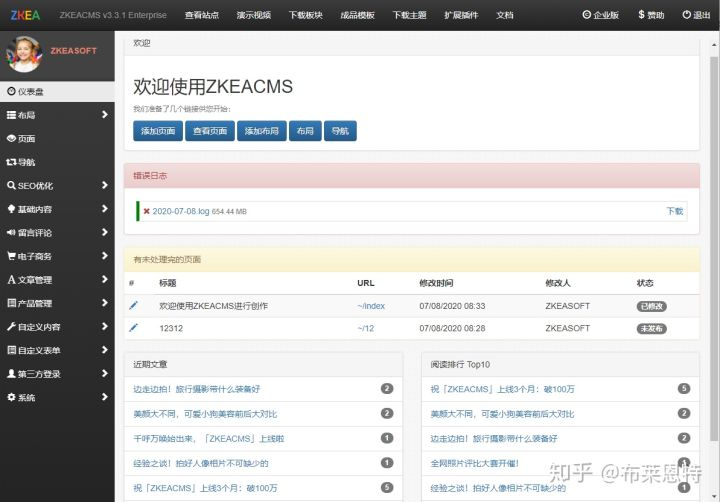The image size is (720, 502).
Task: Click the 自定义表单 form icon
Action: 11,350
